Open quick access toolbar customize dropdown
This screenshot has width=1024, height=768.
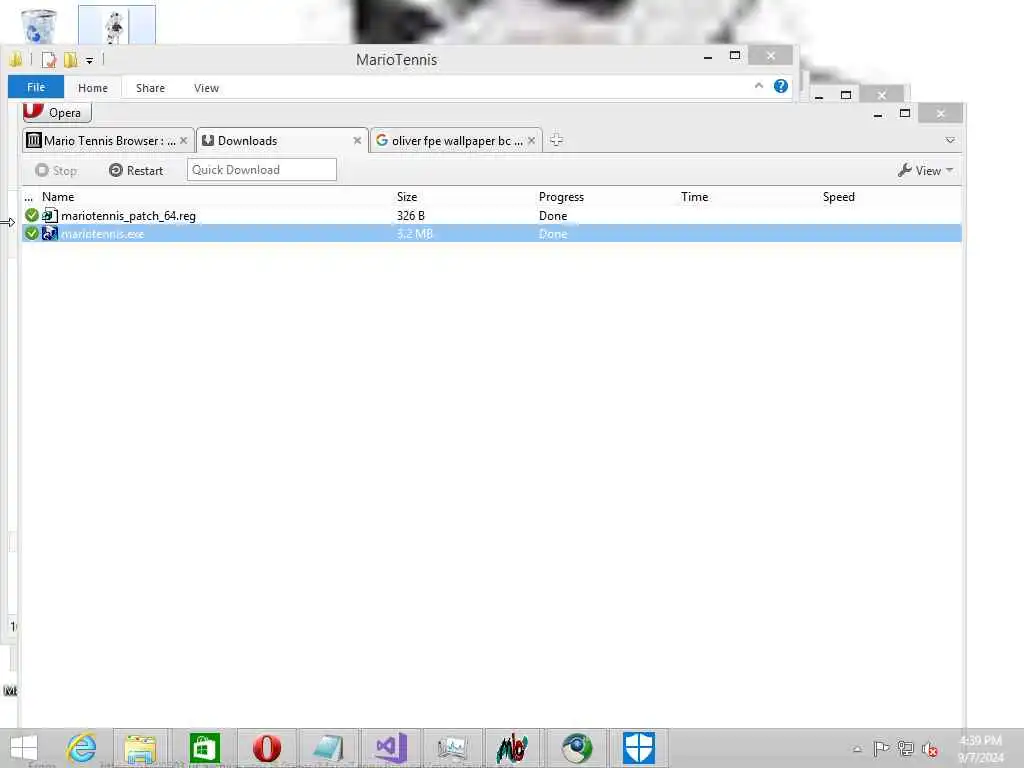pyautogui.click(x=89, y=61)
